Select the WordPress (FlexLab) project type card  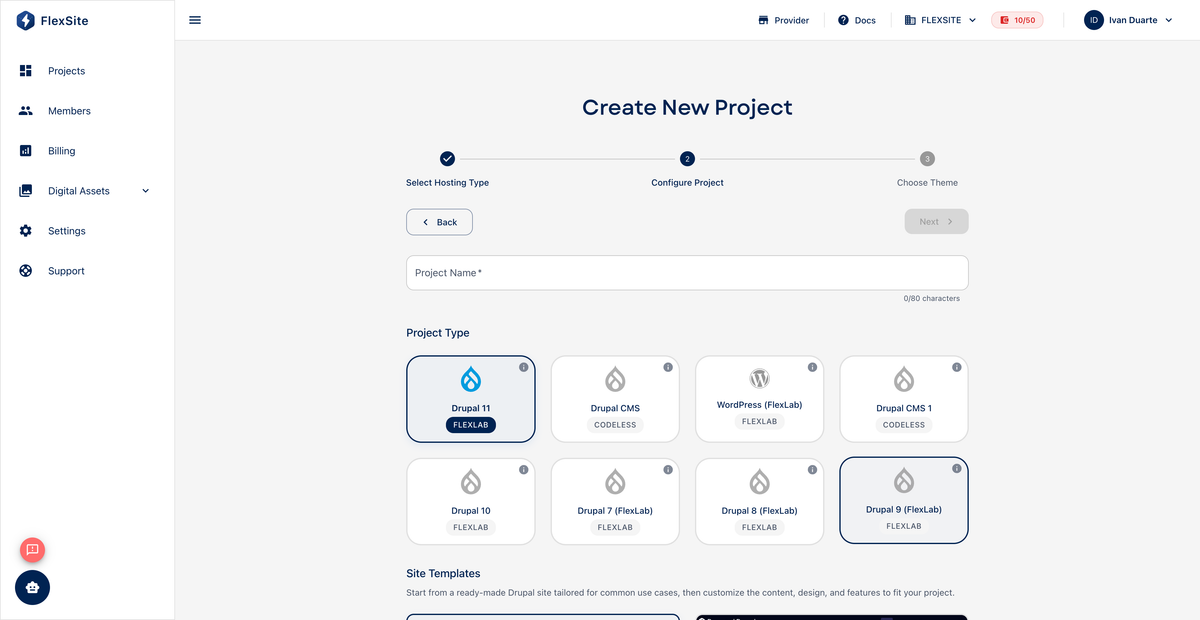click(759, 399)
